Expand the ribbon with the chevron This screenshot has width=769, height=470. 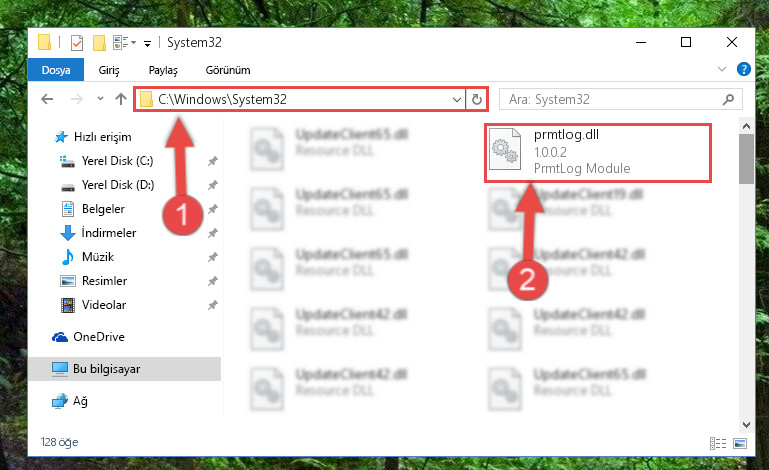(x=722, y=69)
